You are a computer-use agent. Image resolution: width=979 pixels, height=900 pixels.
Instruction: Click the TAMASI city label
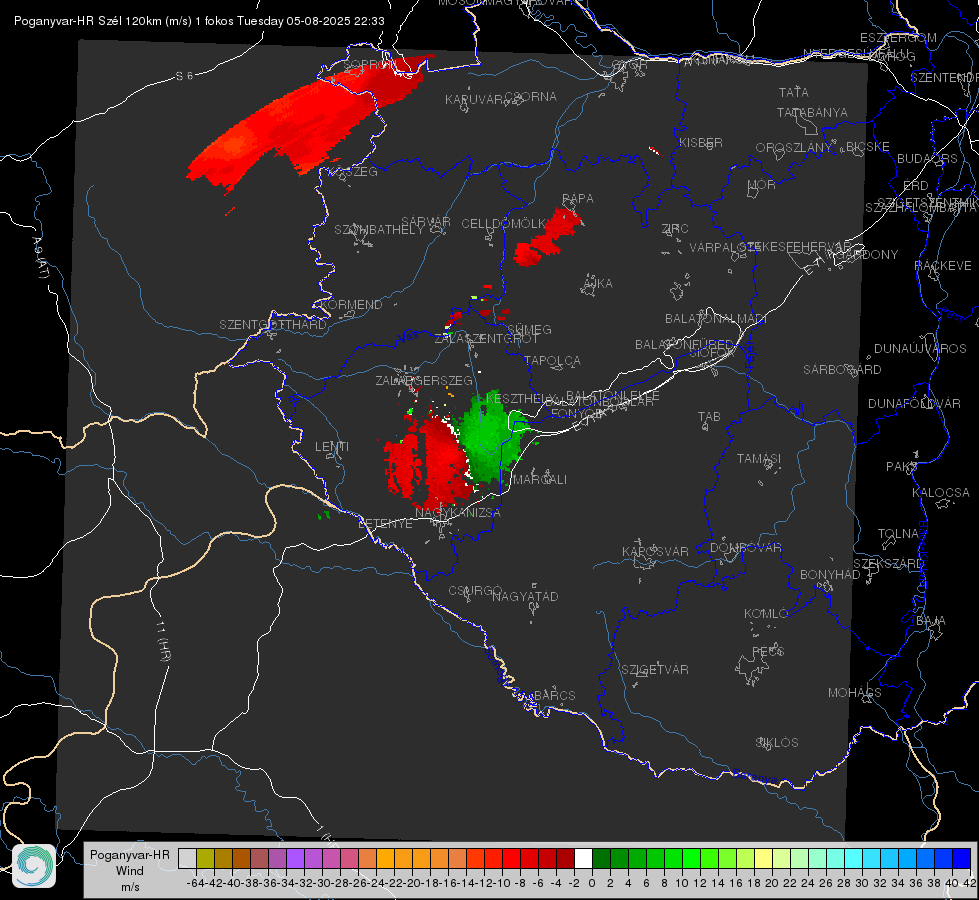click(x=759, y=459)
